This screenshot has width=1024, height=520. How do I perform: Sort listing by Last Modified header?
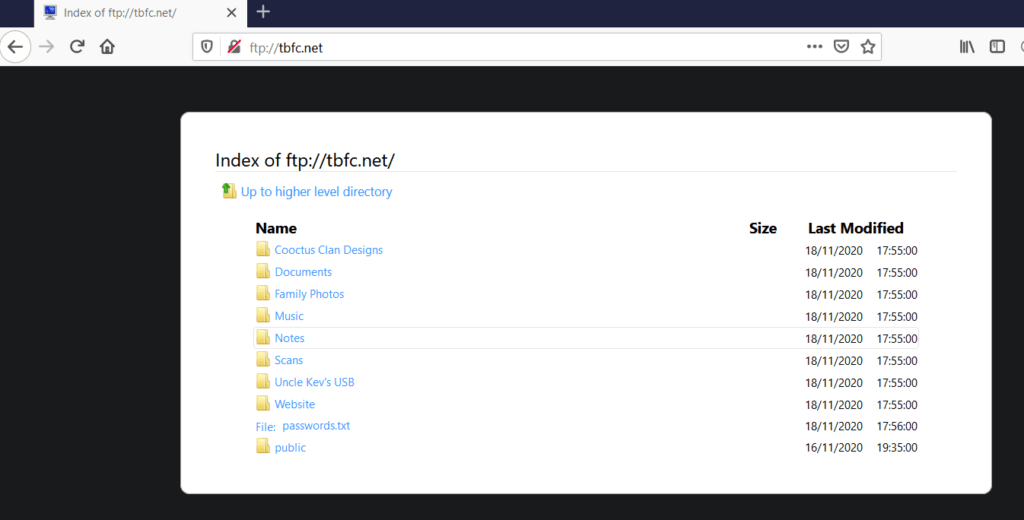(x=855, y=228)
